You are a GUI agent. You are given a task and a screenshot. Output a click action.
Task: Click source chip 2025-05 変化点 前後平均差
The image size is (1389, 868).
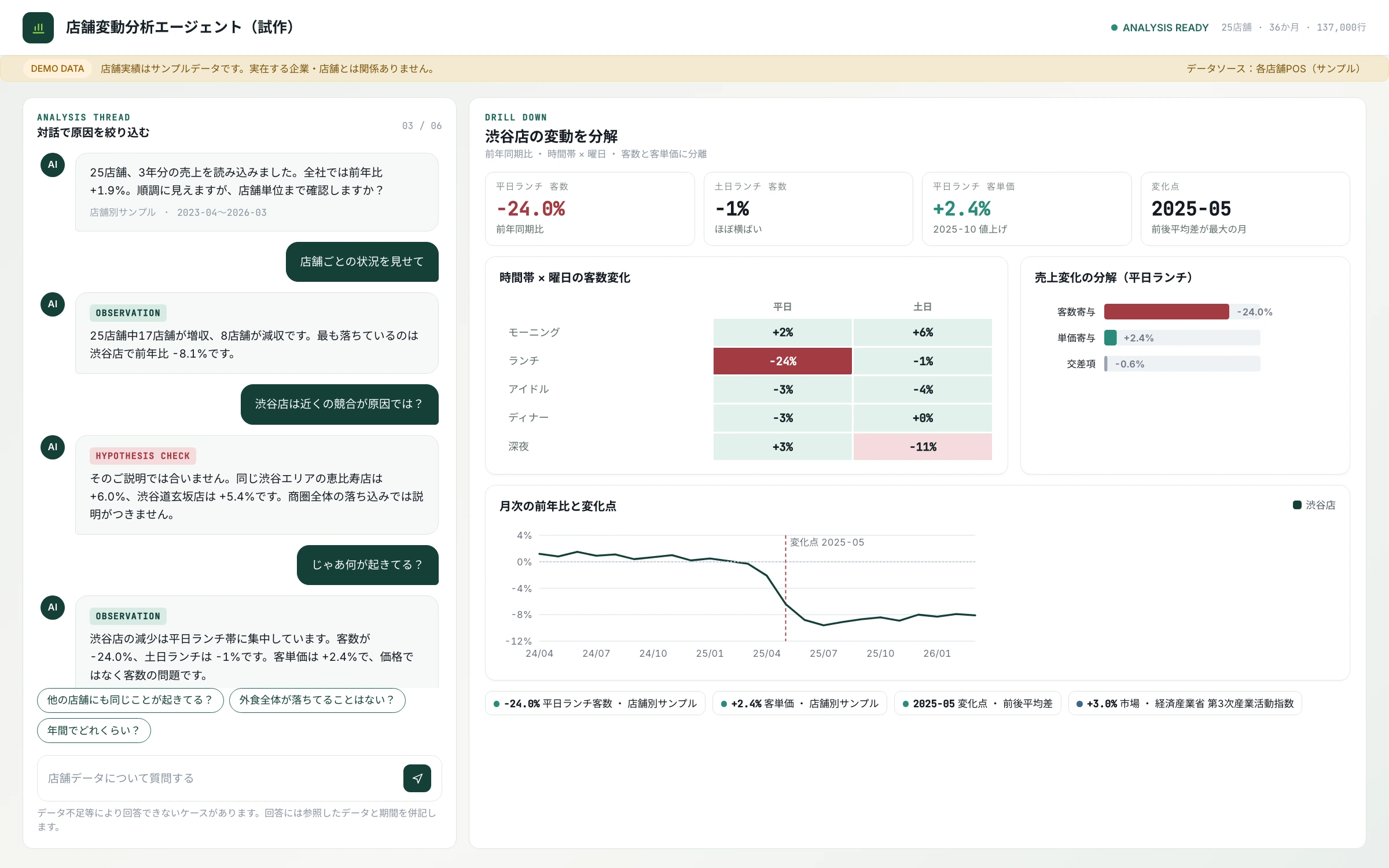pos(978,704)
